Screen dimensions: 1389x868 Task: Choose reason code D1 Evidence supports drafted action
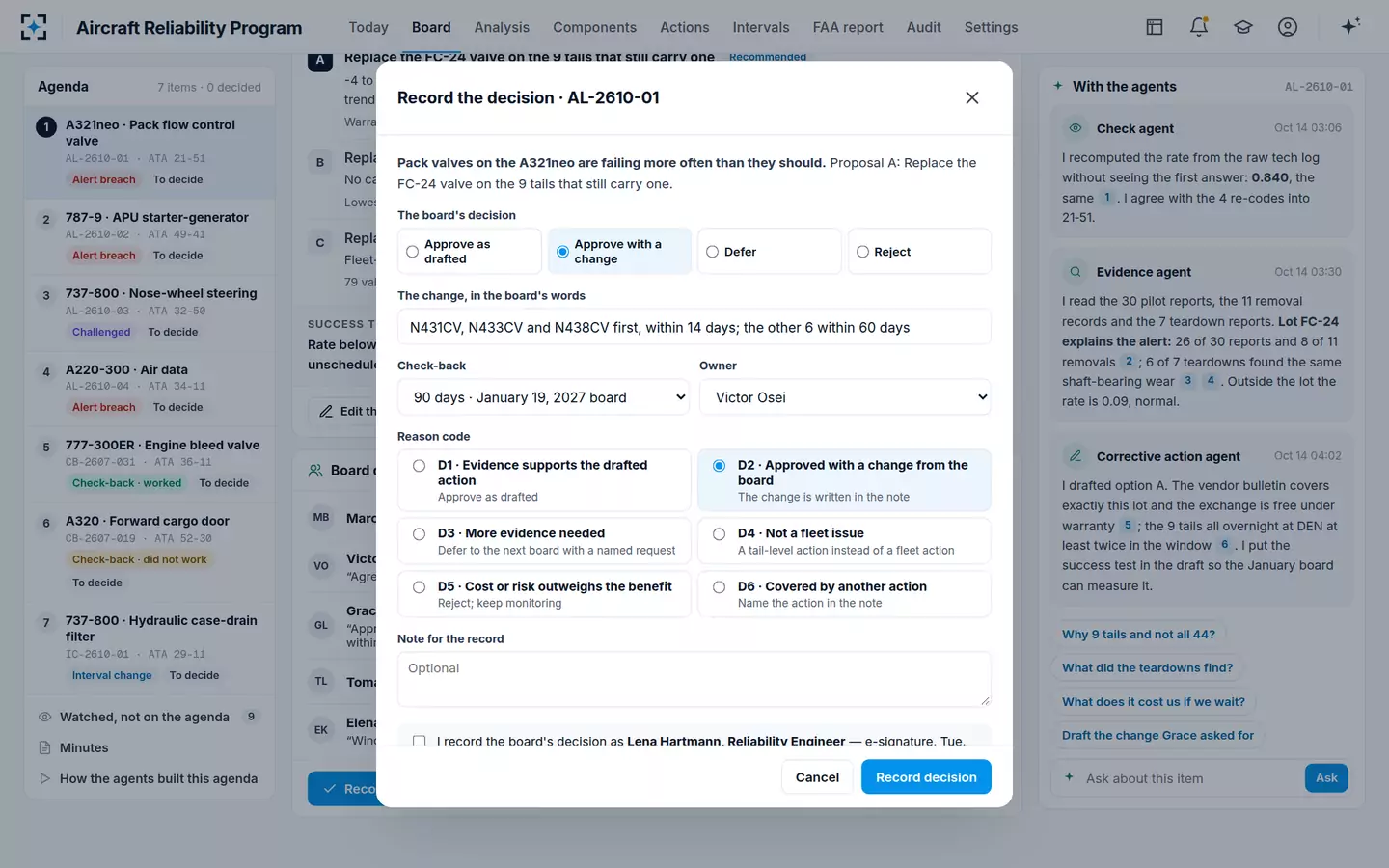(x=544, y=480)
